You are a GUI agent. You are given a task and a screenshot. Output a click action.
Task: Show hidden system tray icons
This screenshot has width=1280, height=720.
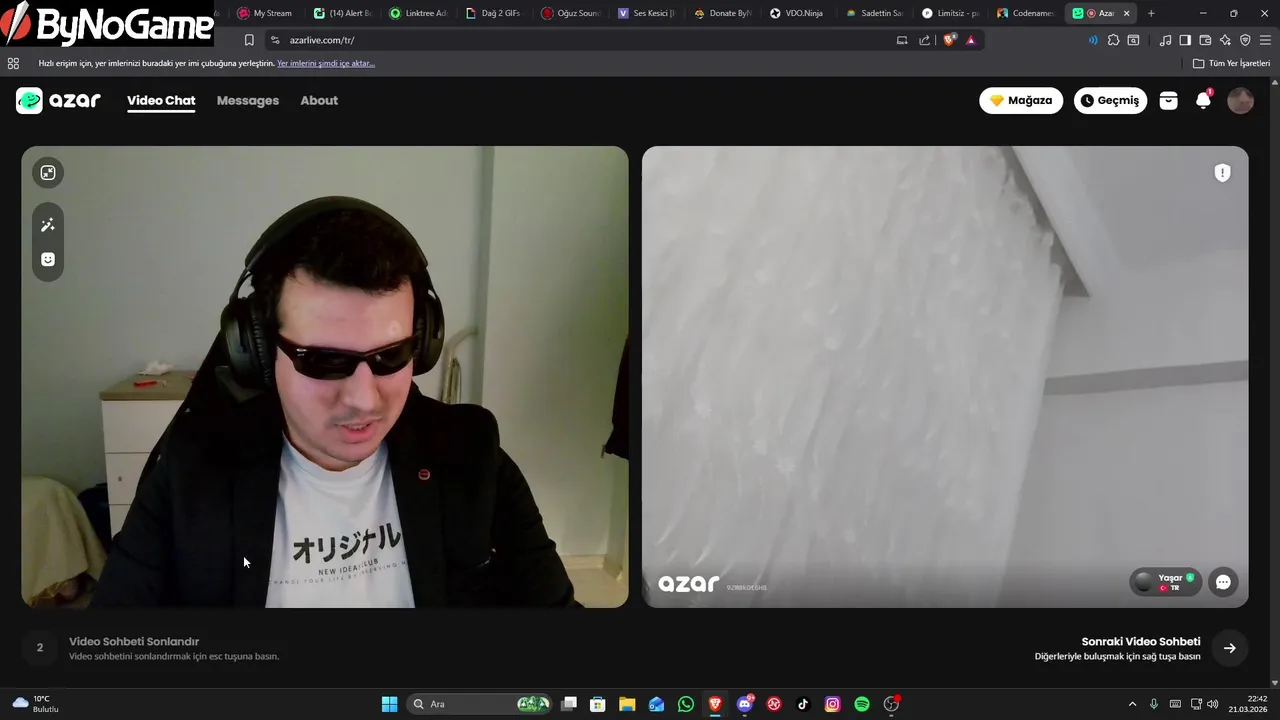point(1132,704)
